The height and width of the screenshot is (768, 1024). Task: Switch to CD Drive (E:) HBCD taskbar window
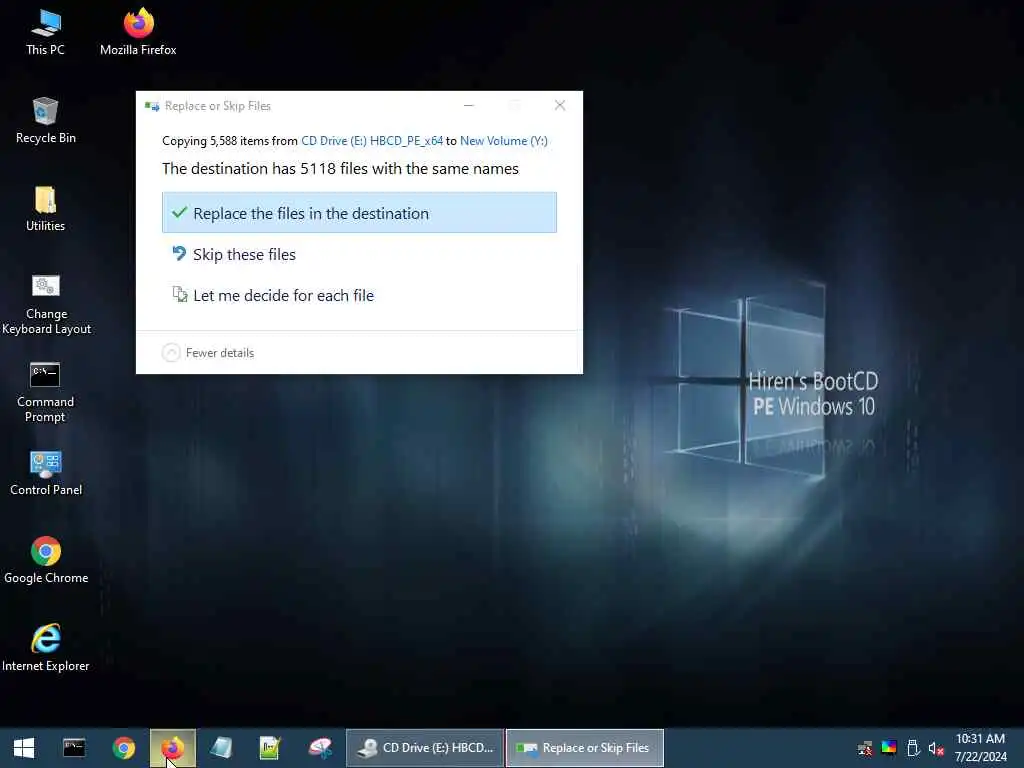pos(425,748)
